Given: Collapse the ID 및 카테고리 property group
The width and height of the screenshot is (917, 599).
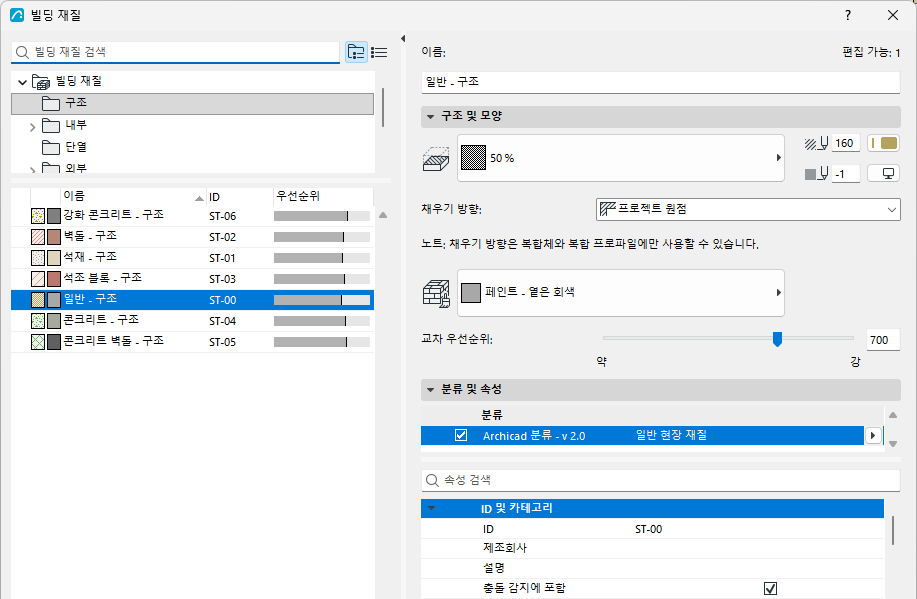Looking at the screenshot, I should (432, 508).
